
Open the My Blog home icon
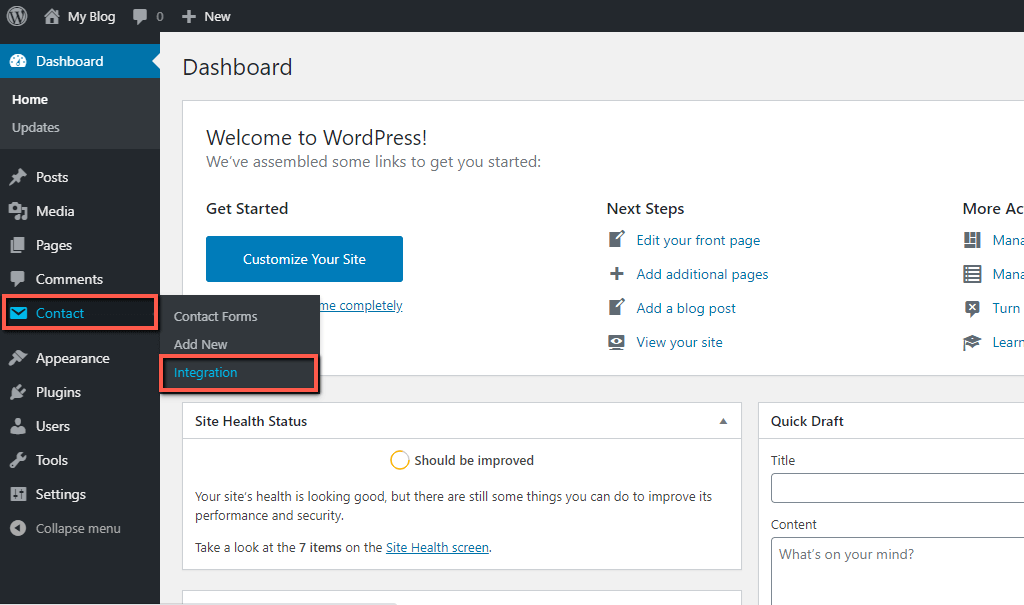(52, 16)
